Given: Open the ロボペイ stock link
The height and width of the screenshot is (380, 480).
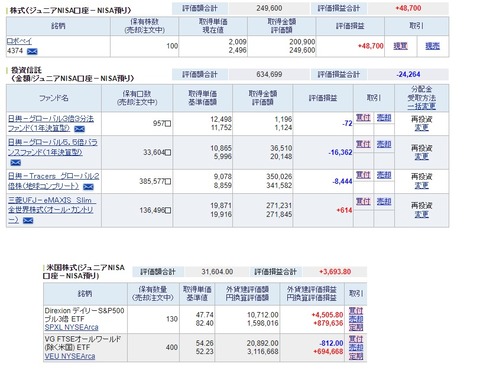Looking at the screenshot, I should 19,41.
